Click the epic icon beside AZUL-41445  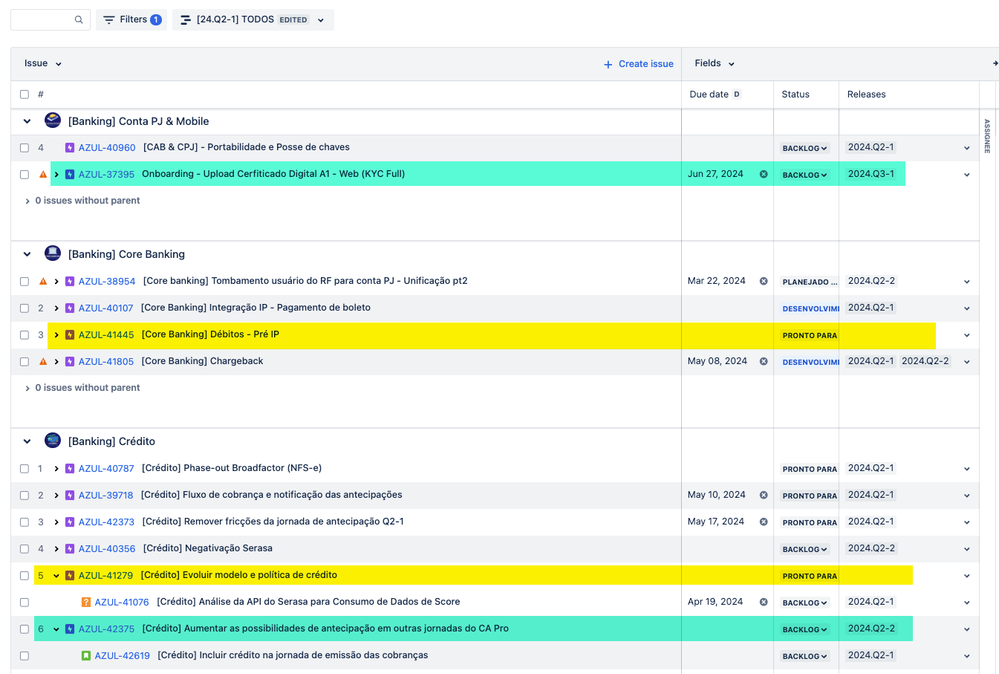tap(70, 335)
